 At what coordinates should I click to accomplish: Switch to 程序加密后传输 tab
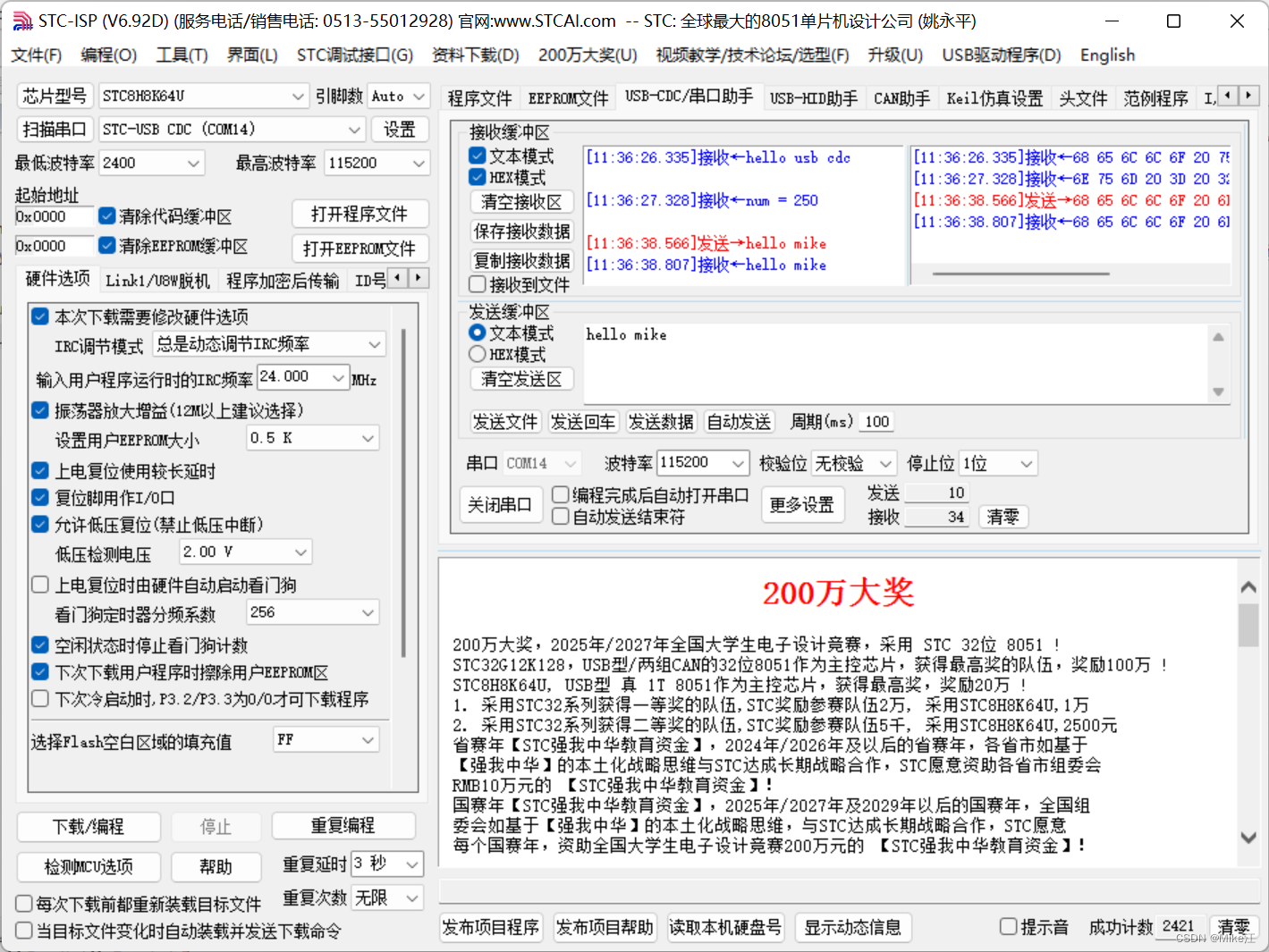click(x=283, y=281)
